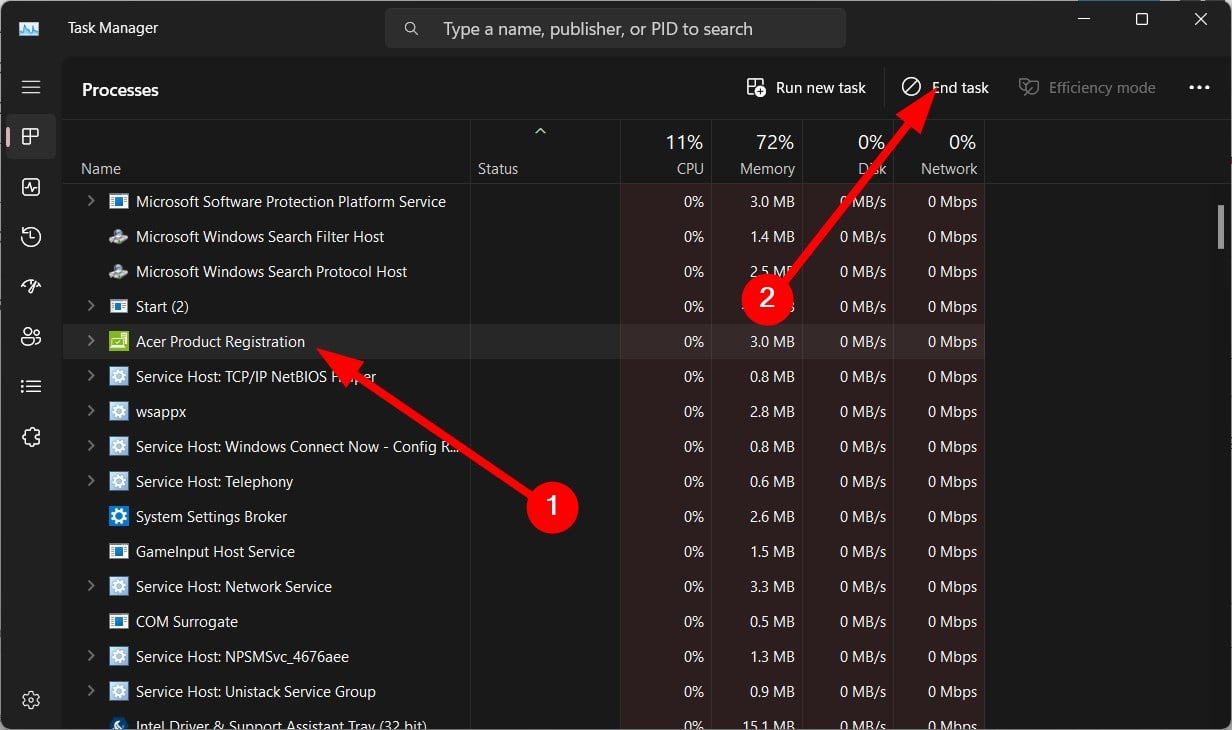Click the Service Host: Telephony gear icon
The image size is (1232, 730).
(119, 482)
